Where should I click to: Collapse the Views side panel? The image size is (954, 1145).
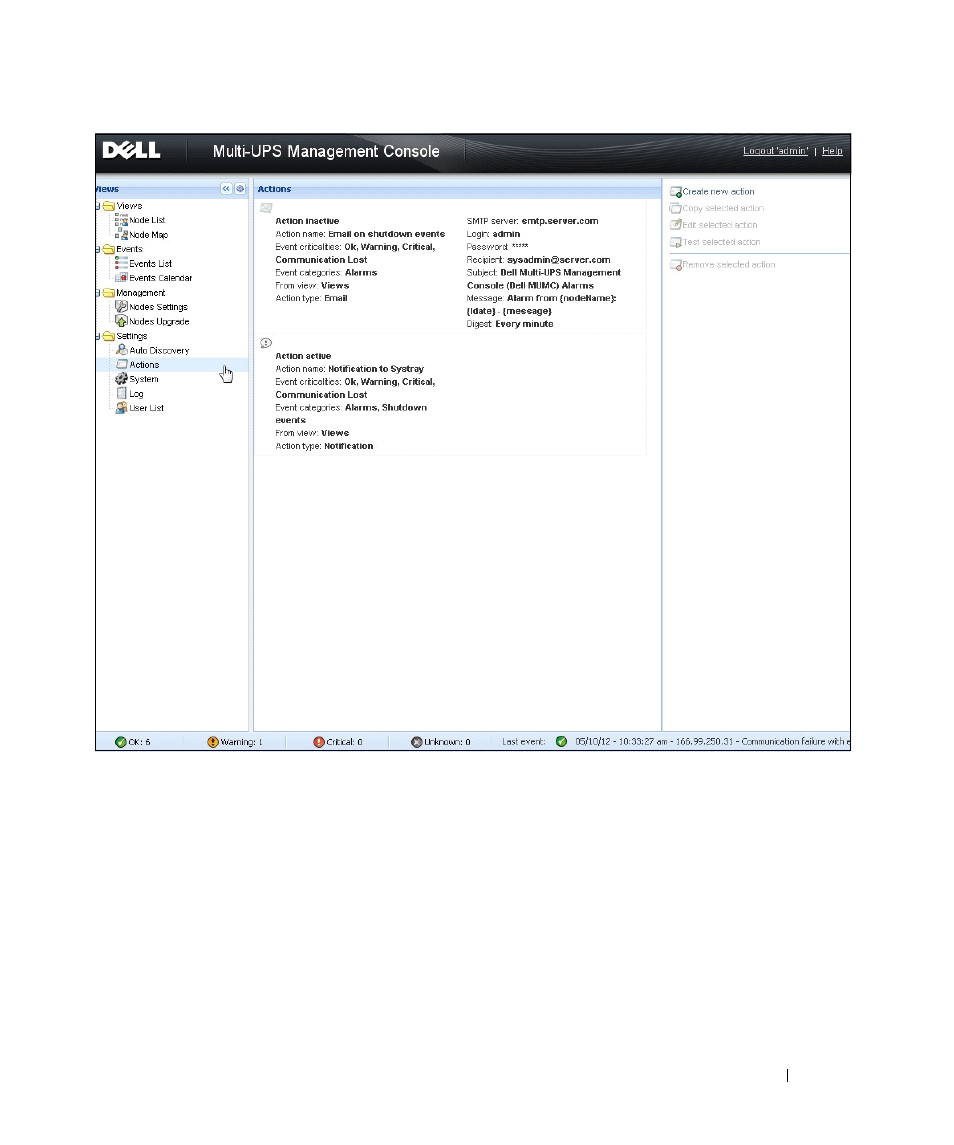226,188
